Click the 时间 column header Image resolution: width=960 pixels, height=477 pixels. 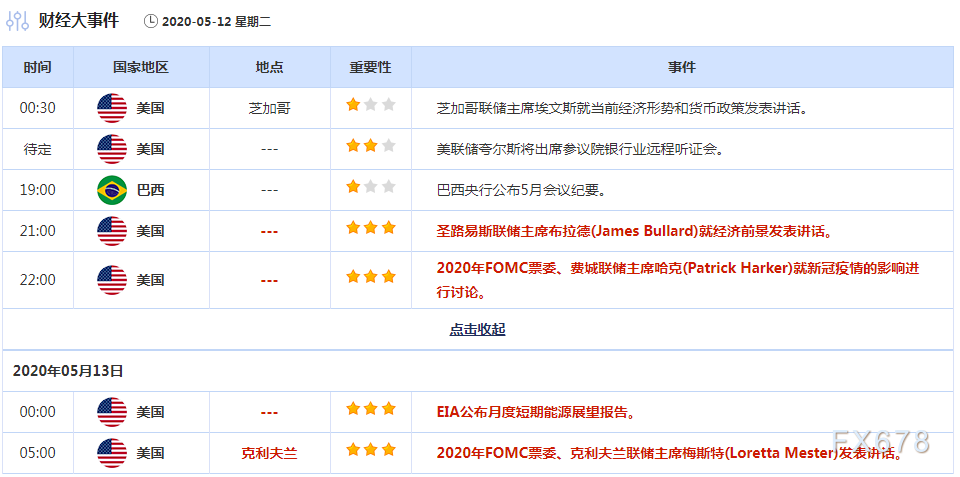click(37, 67)
